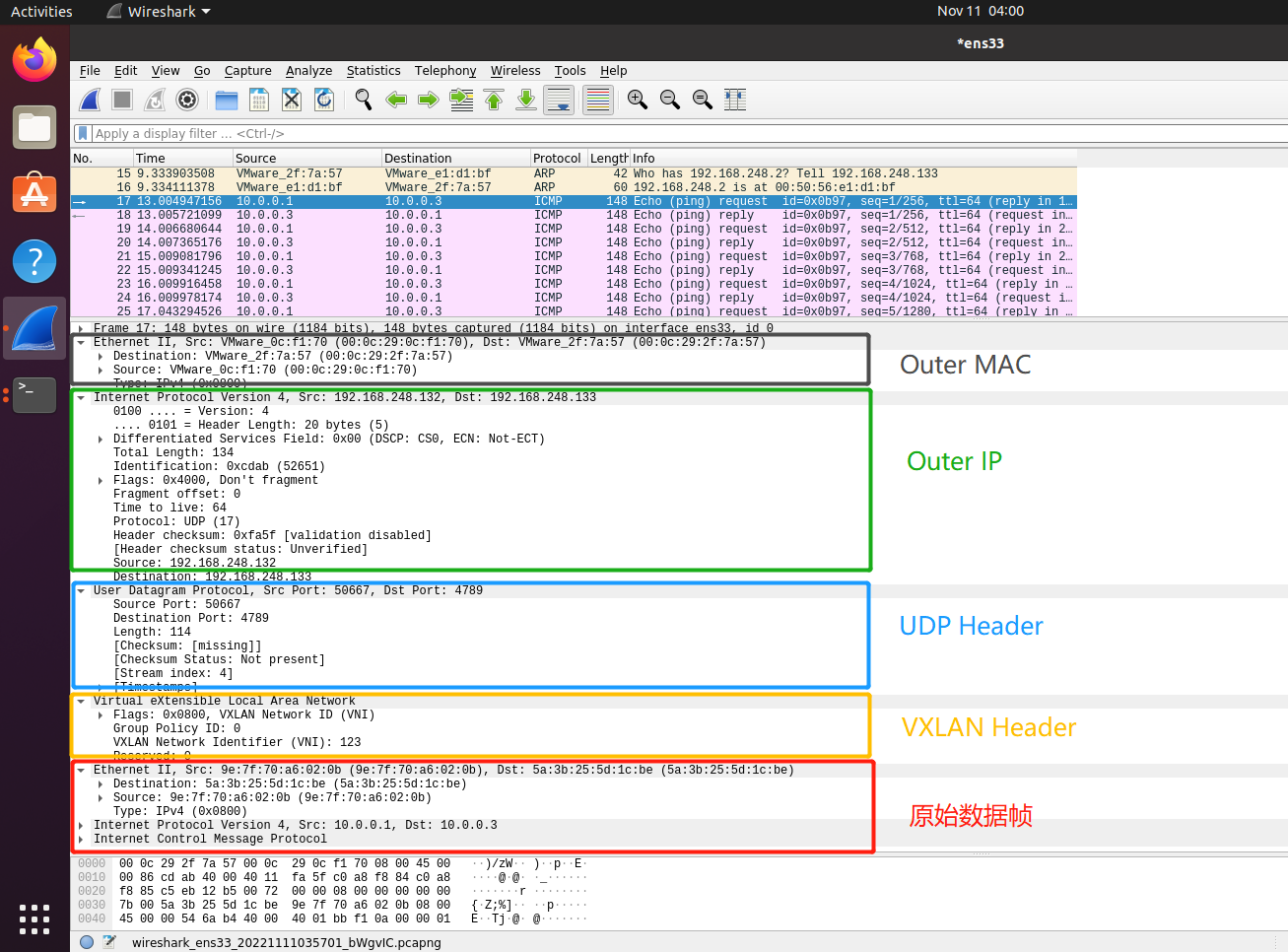Zoom in the main window text

coord(638,100)
